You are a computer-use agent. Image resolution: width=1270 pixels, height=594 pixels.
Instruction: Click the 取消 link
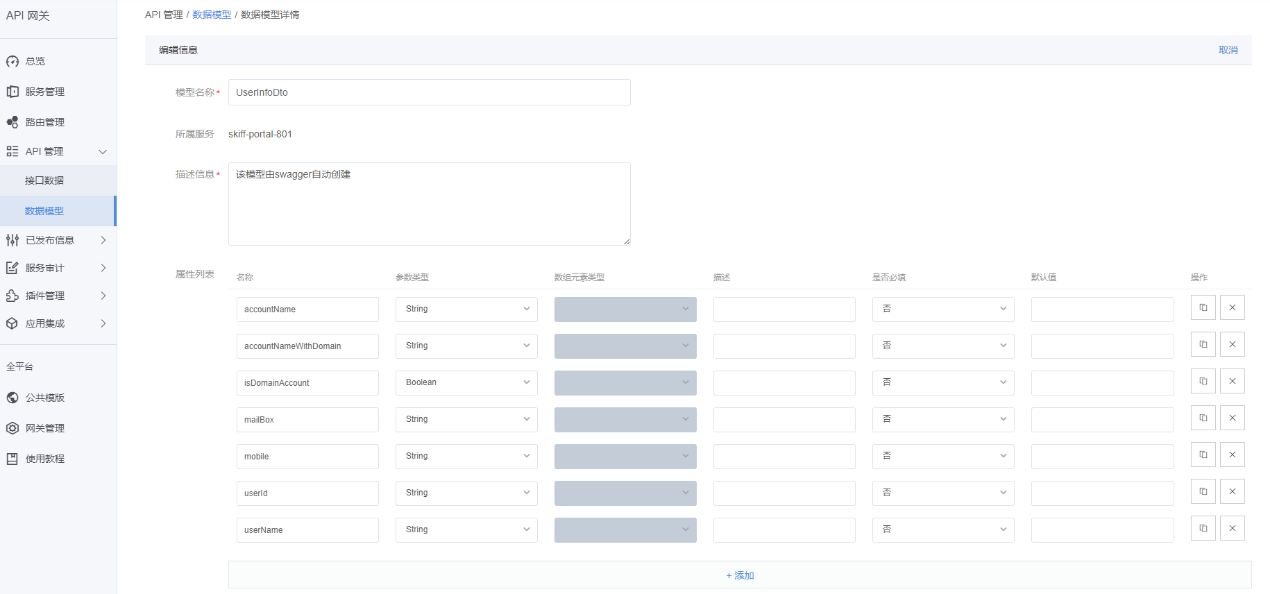pyautogui.click(x=1227, y=50)
